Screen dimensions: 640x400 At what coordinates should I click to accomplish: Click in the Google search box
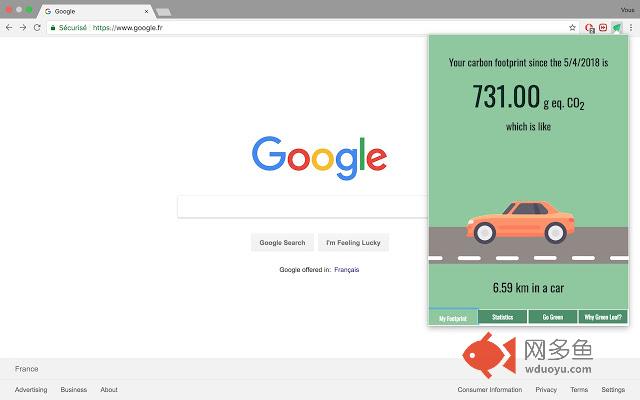[302, 206]
